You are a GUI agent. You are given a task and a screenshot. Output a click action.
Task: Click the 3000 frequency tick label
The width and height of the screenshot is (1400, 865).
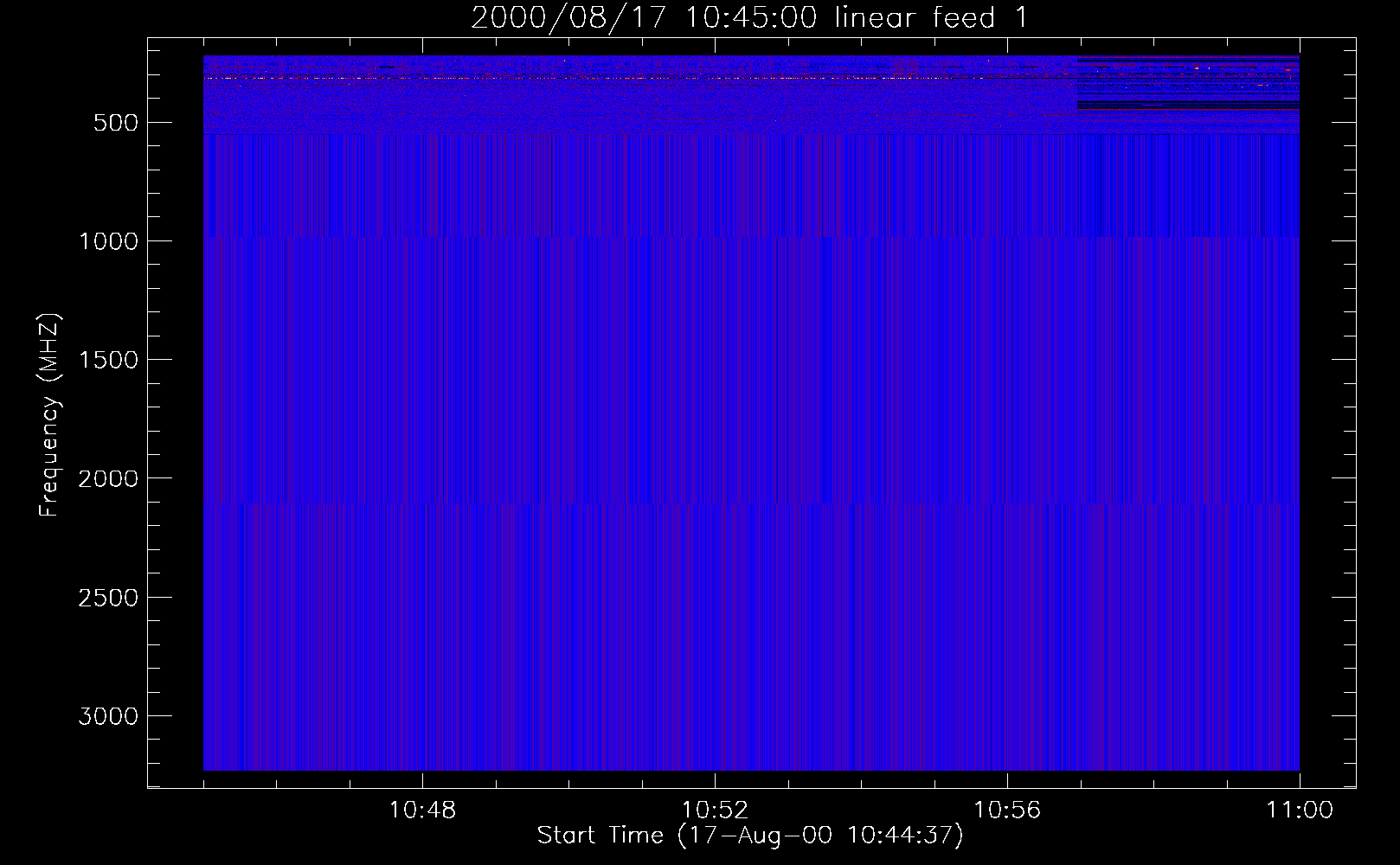108,716
